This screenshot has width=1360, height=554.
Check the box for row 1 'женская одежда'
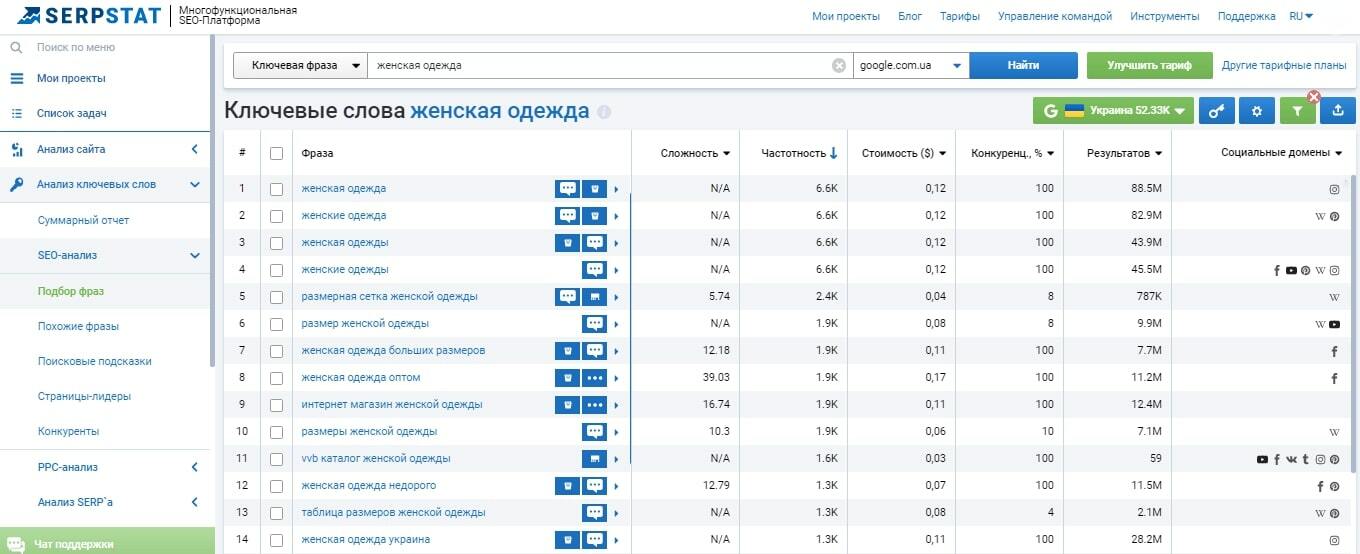276,188
